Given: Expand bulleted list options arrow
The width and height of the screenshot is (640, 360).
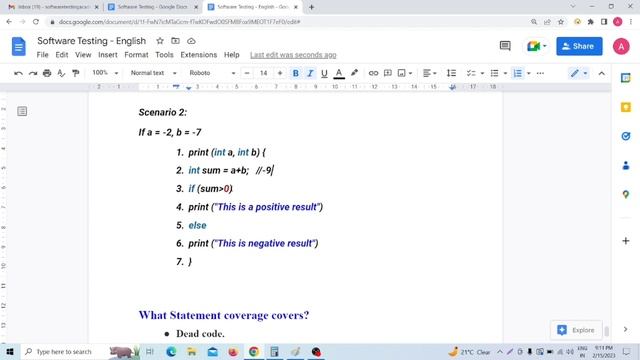Looking at the screenshot, I should click(505, 73).
